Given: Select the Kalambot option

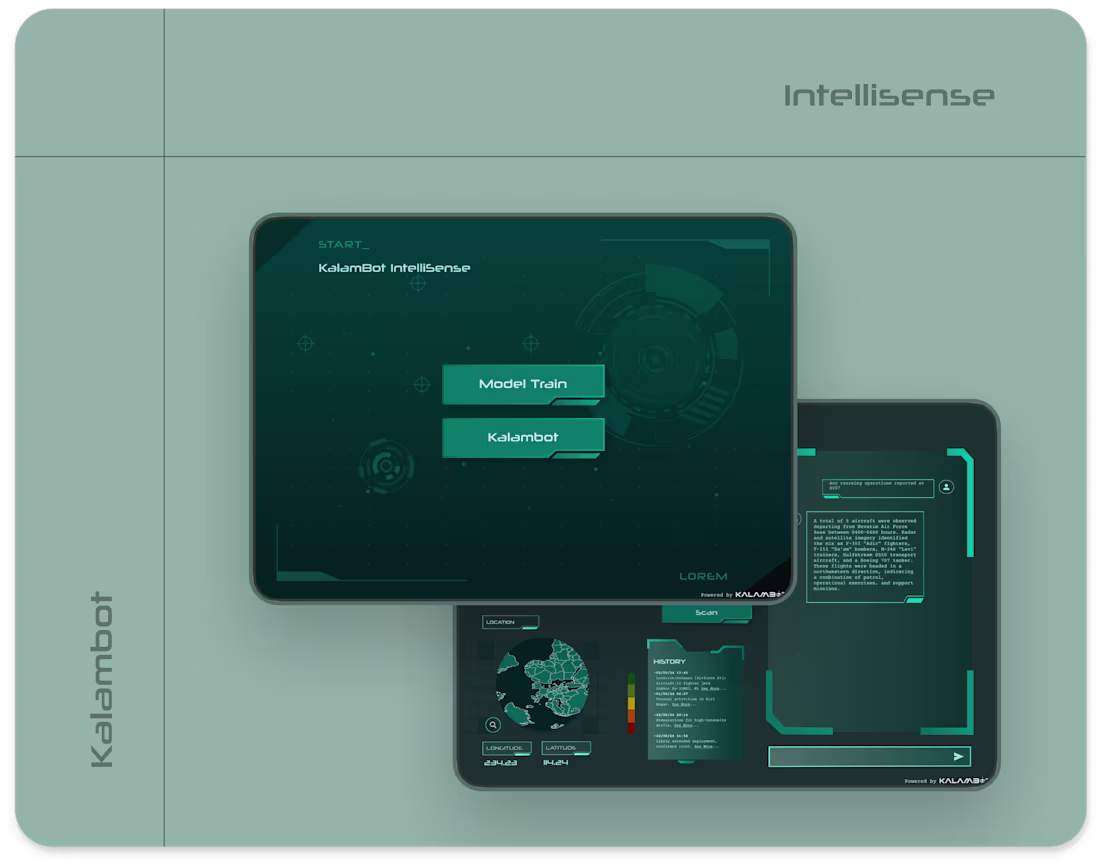Looking at the screenshot, I should pos(523,437).
